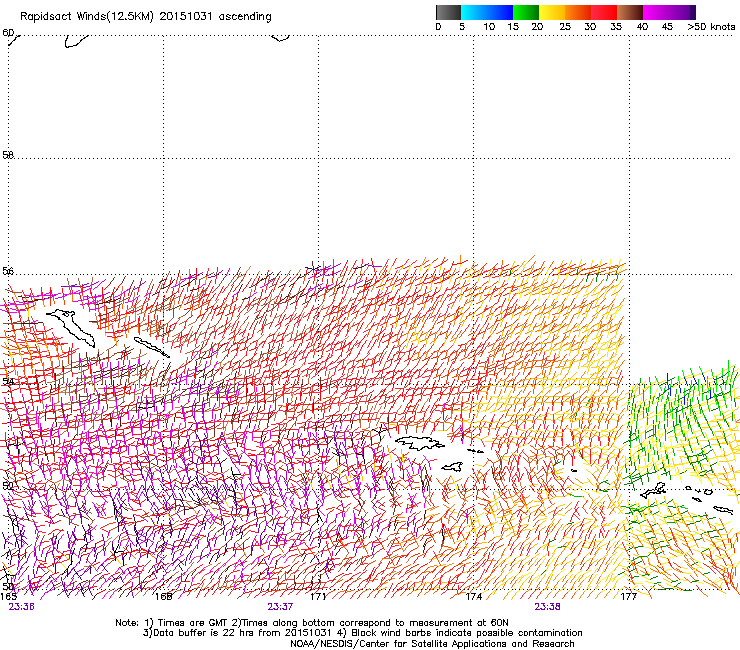
Task: Click the '56' latitude axis label
Action: pyautogui.click(x=8, y=271)
